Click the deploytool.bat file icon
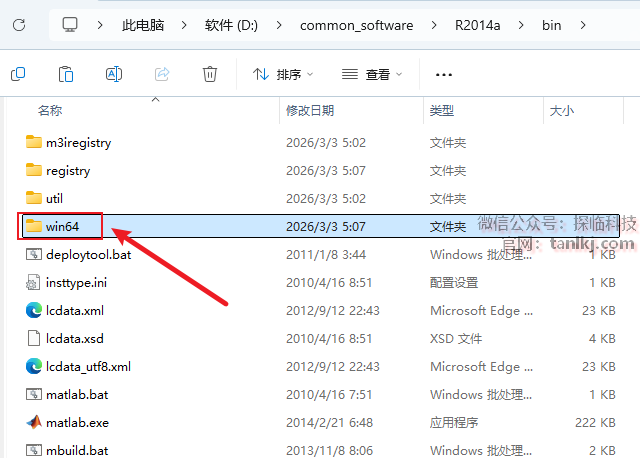Screen dimensions: 640x458 (x=33, y=254)
